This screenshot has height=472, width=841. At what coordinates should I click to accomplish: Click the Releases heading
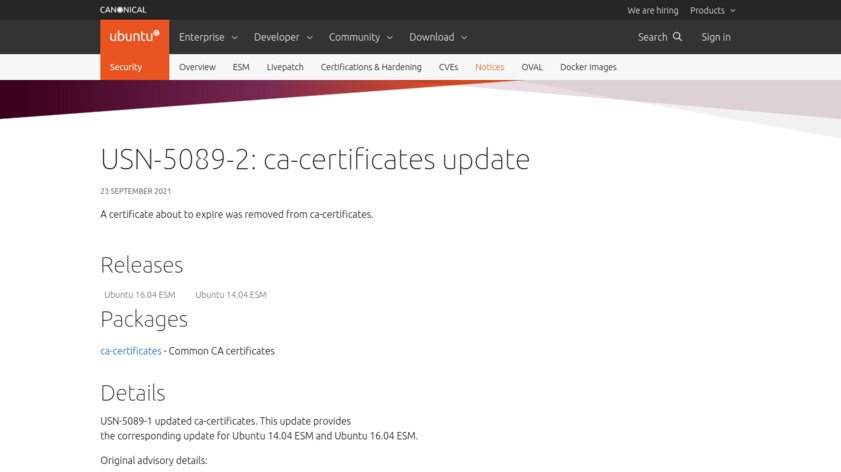pyautogui.click(x=142, y=265)
